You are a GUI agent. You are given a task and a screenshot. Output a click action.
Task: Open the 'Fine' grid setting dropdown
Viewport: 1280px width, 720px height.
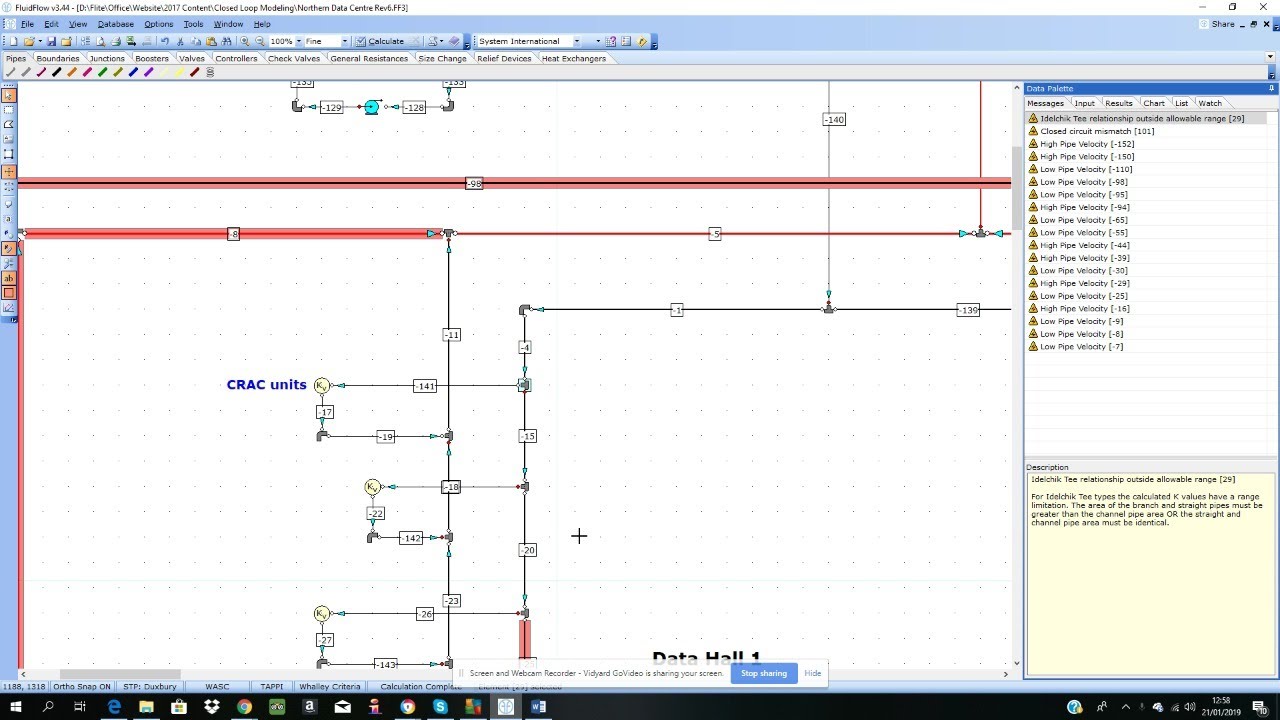[x=345, y=41]
